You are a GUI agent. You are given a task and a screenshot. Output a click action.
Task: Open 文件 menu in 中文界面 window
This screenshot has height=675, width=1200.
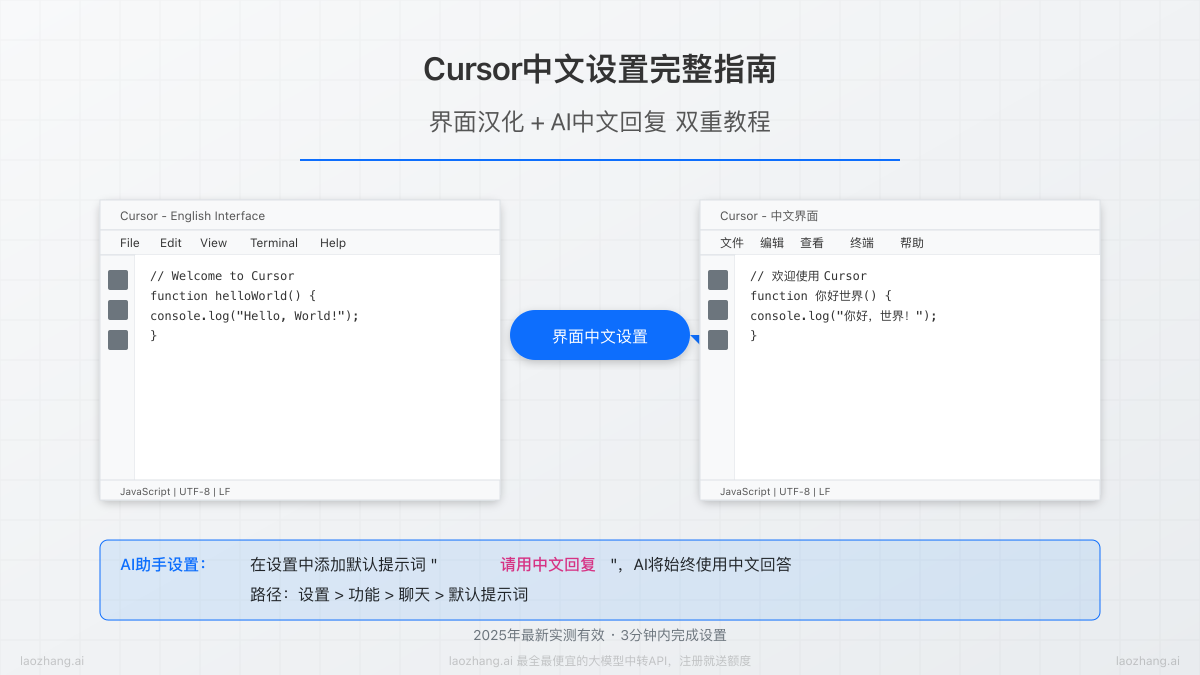coord(732,243)
